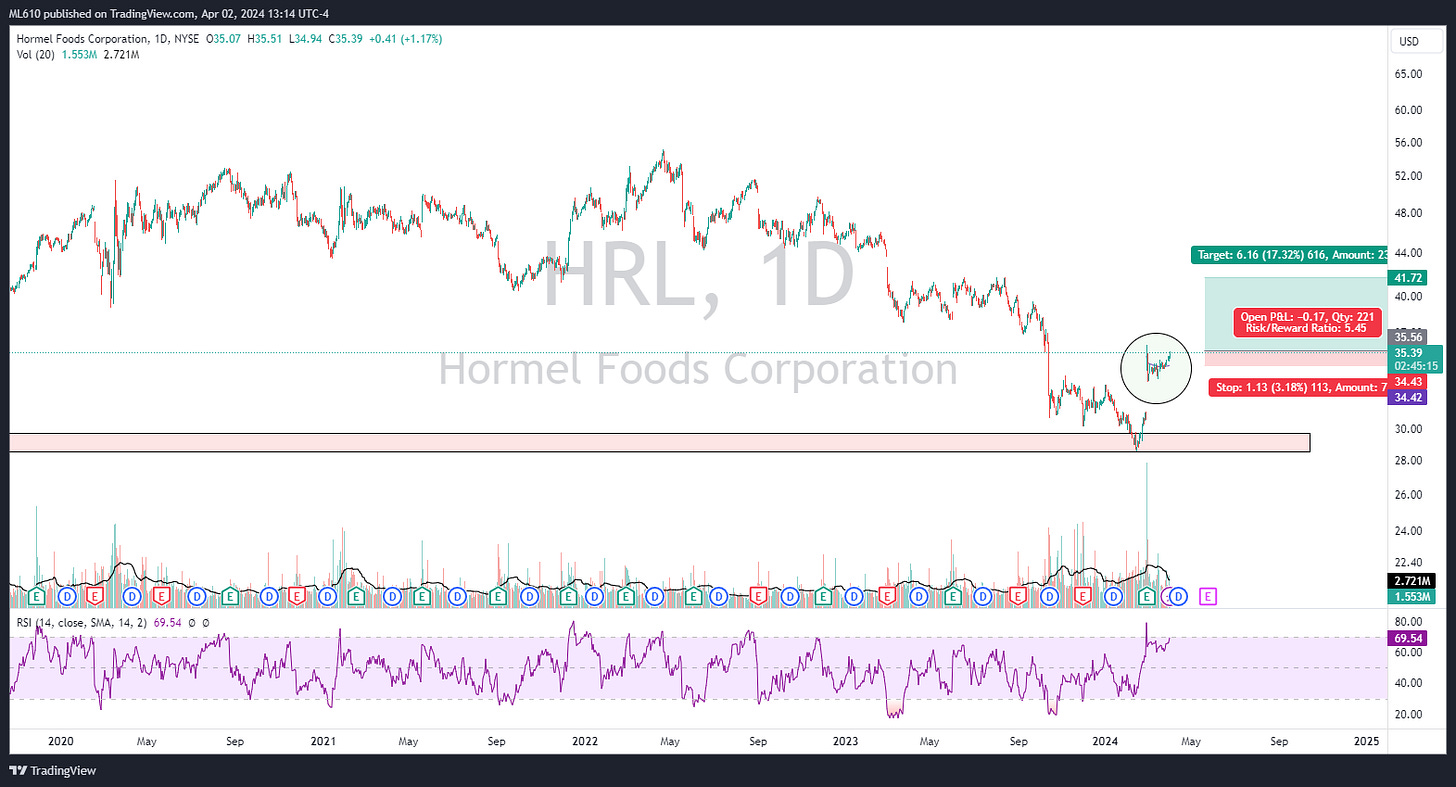Click the 2022 label on the time axis

tap(585, 743)
